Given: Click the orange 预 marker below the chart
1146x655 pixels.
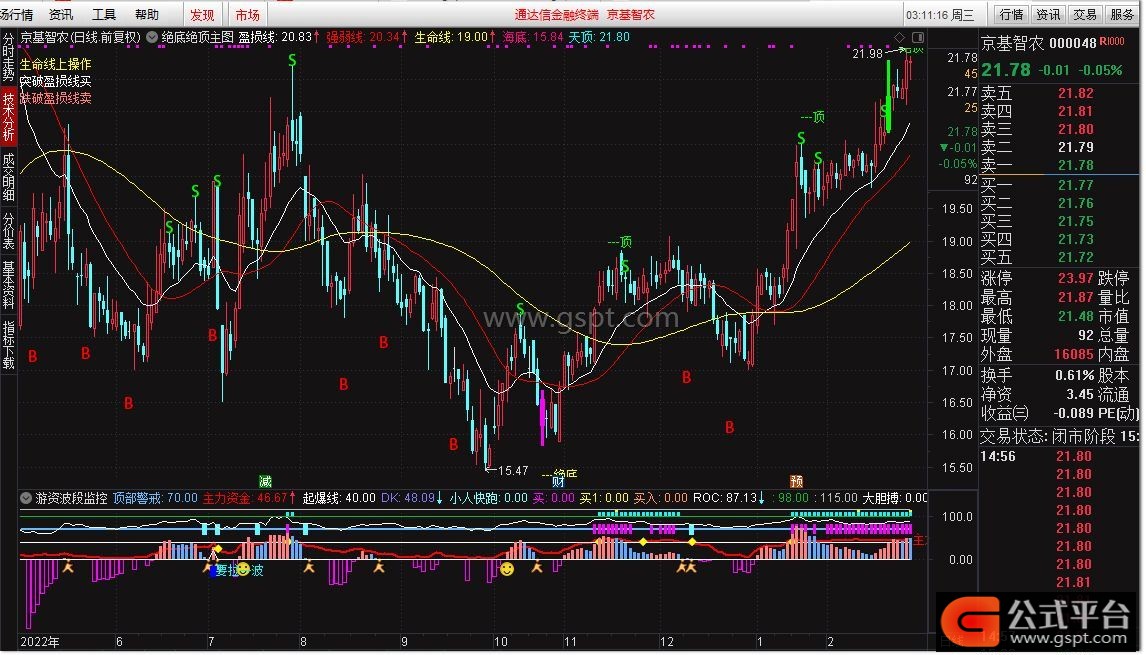Looking at the screenshot, I should click(x=797, y=481).
